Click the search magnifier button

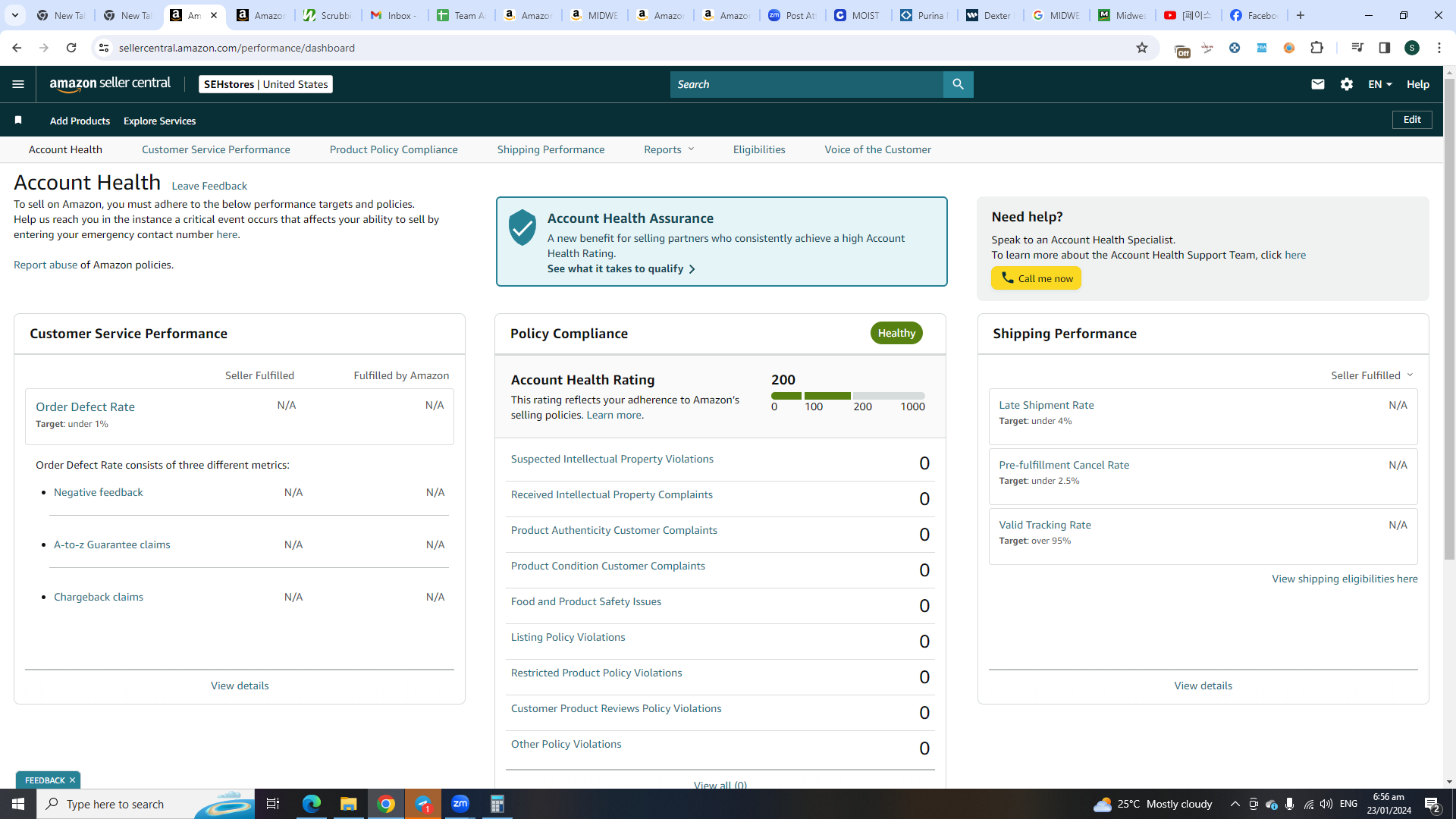[958, 84]
